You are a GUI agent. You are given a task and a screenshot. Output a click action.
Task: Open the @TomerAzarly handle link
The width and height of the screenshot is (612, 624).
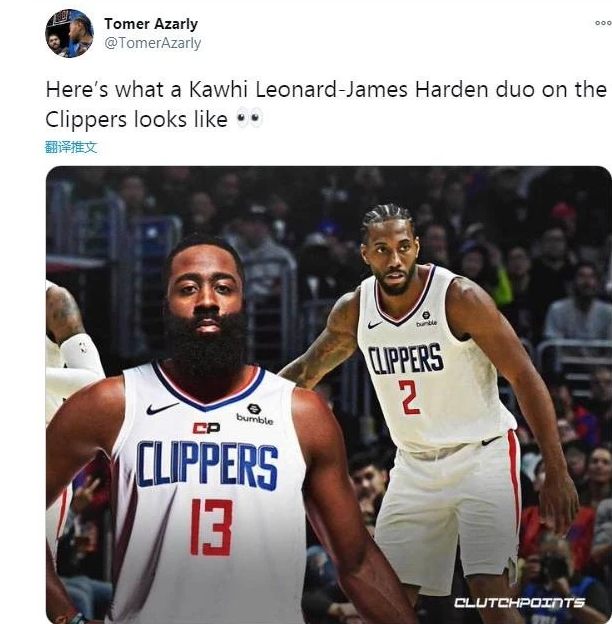[x=152, y=43]
